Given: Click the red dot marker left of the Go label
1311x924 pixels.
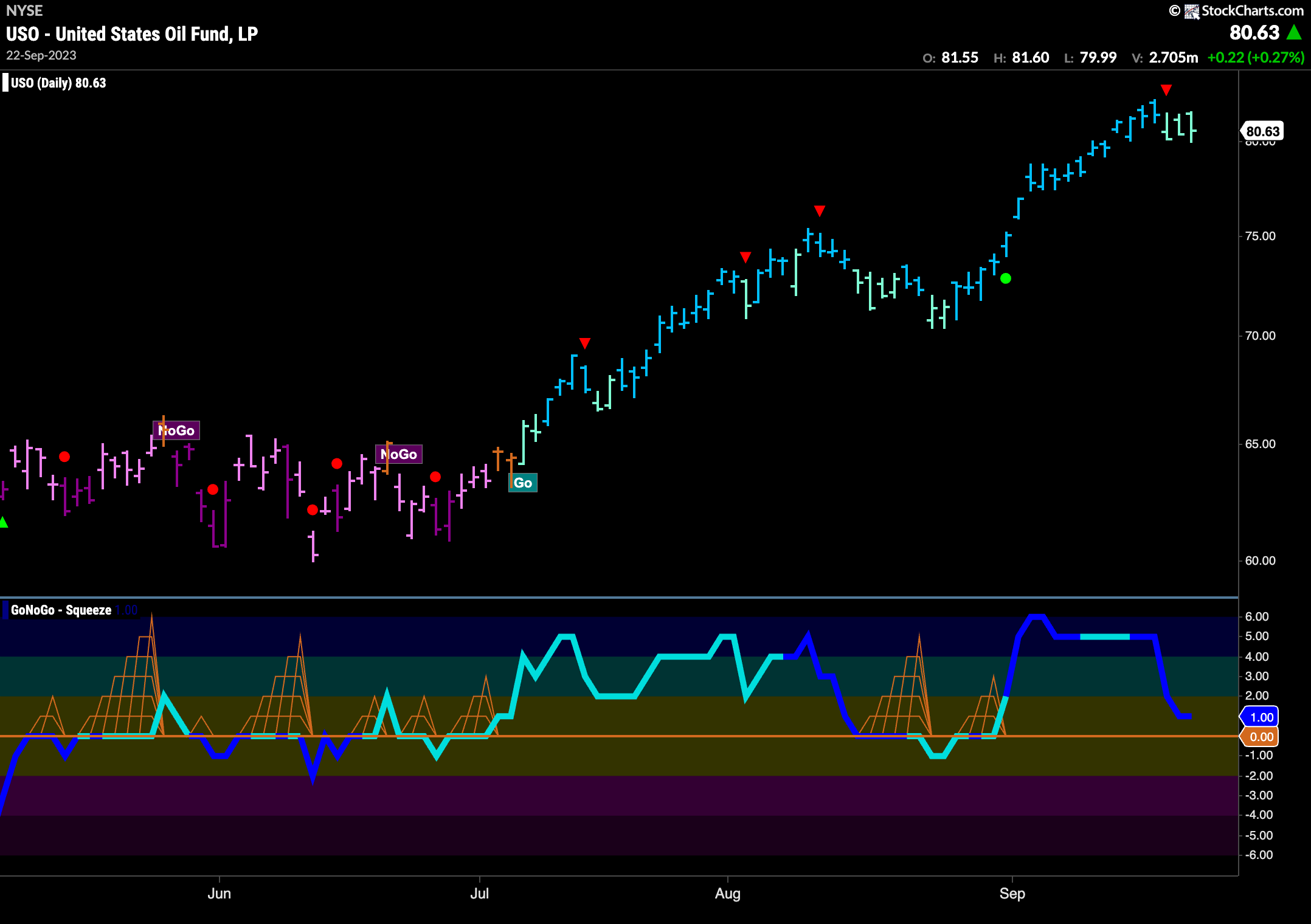Looking at the screenshot, I should (x=435, y=477).
